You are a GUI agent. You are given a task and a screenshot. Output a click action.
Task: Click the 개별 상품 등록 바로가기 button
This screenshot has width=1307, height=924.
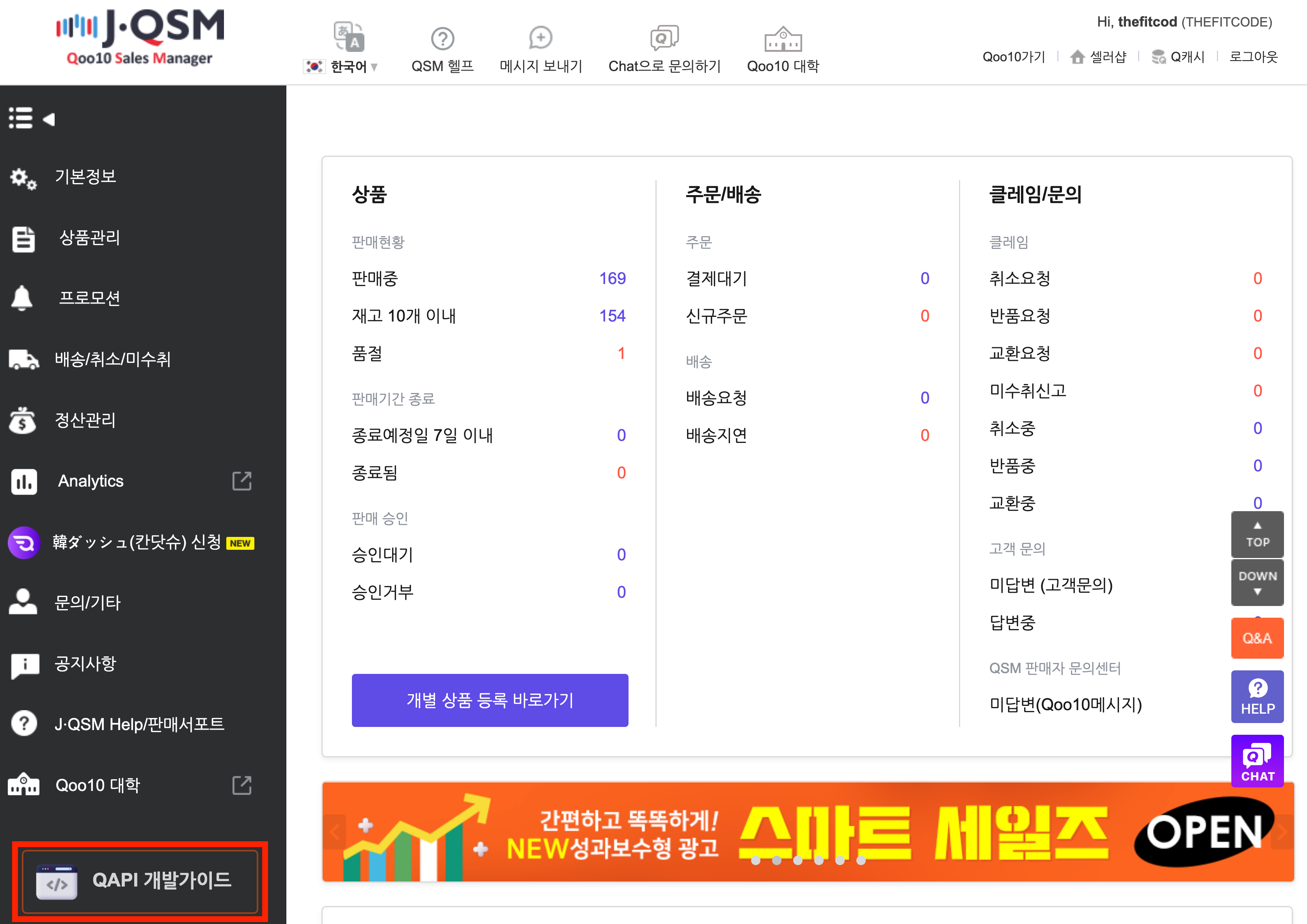[x=490, y=700]
